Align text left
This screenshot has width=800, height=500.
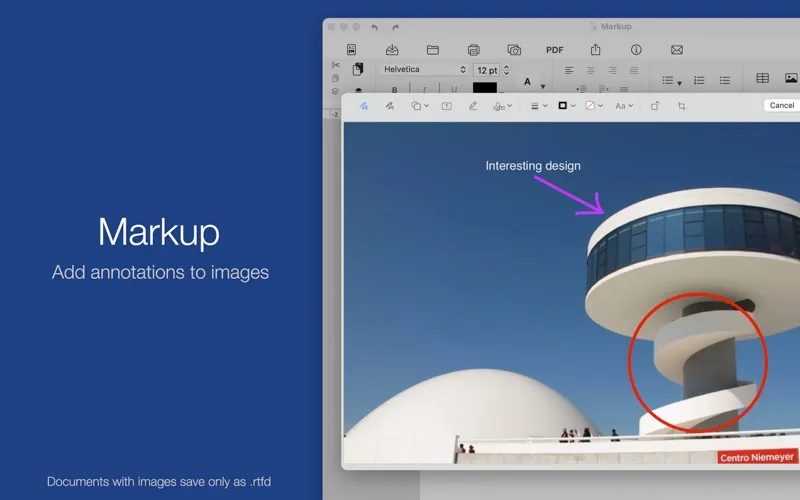569,70
